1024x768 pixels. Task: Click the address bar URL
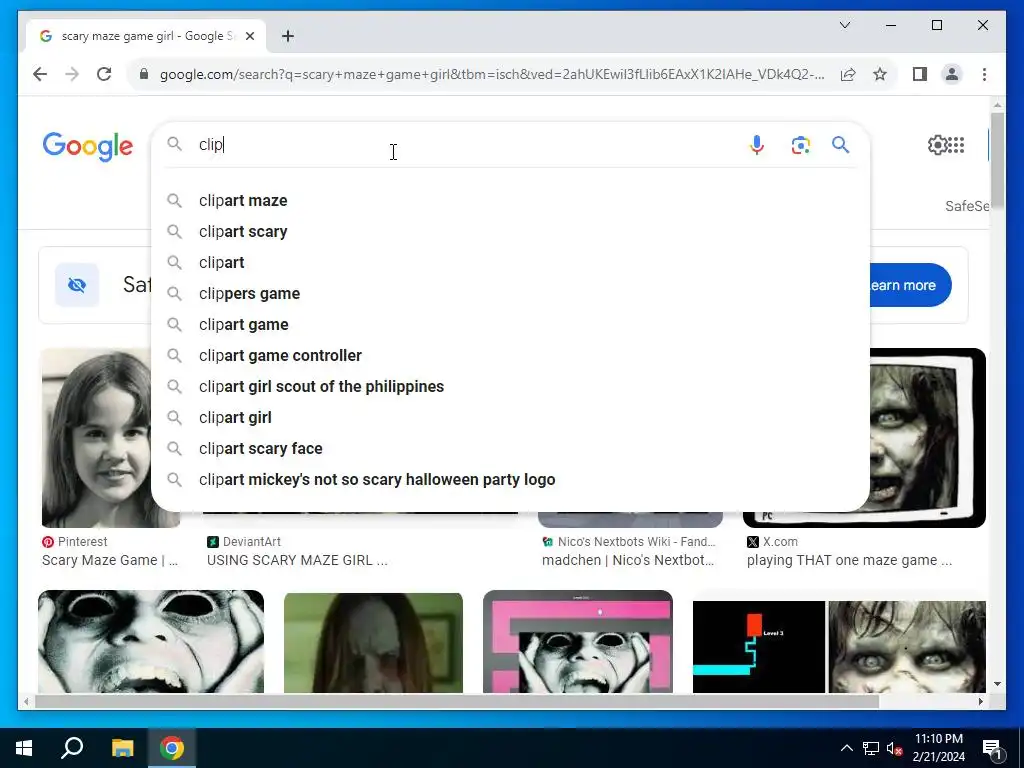492,74
